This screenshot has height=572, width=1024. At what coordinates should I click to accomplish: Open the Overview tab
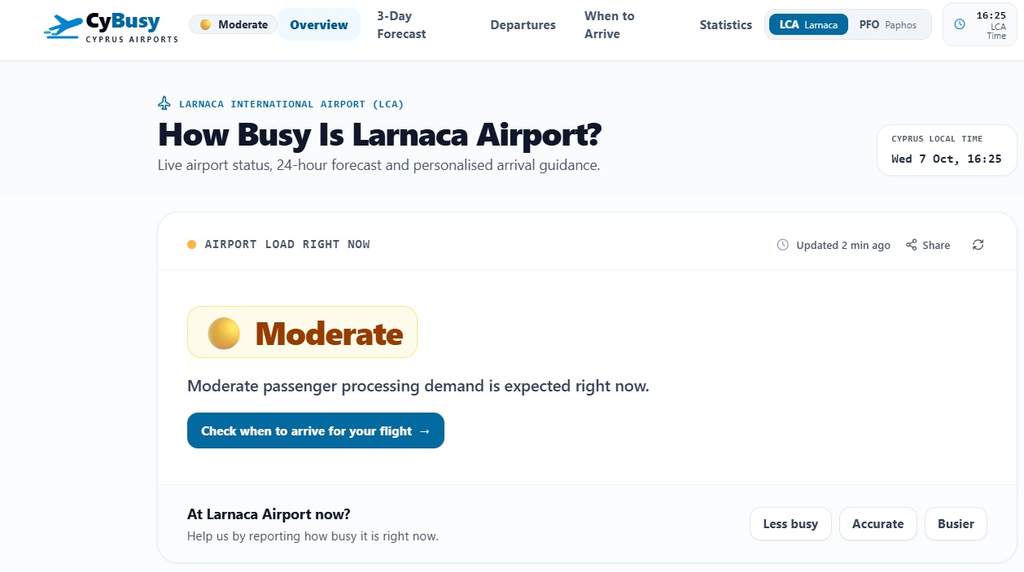coord(319,25)
